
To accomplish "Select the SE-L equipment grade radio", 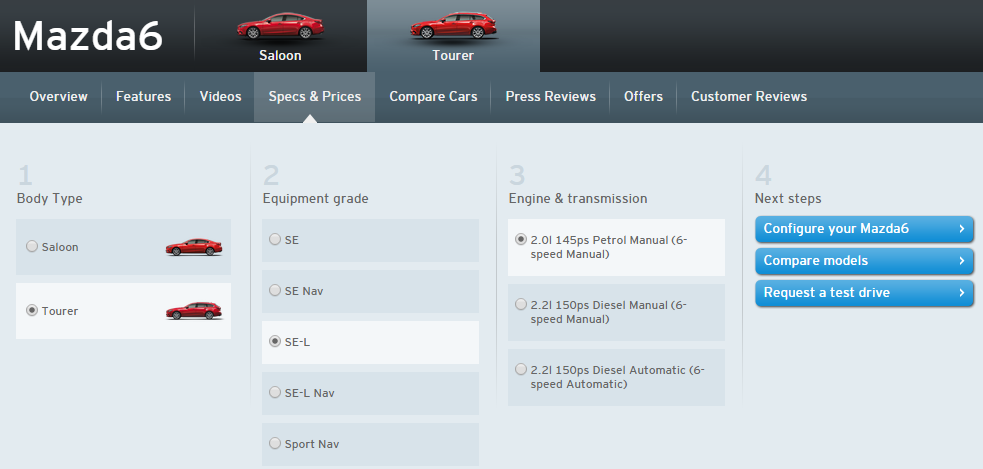I will click(x=275, y=341).
